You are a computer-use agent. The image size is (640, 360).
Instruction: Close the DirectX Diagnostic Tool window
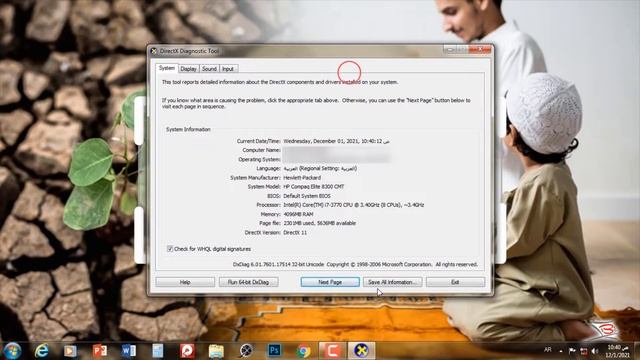(x=480, y=50)
